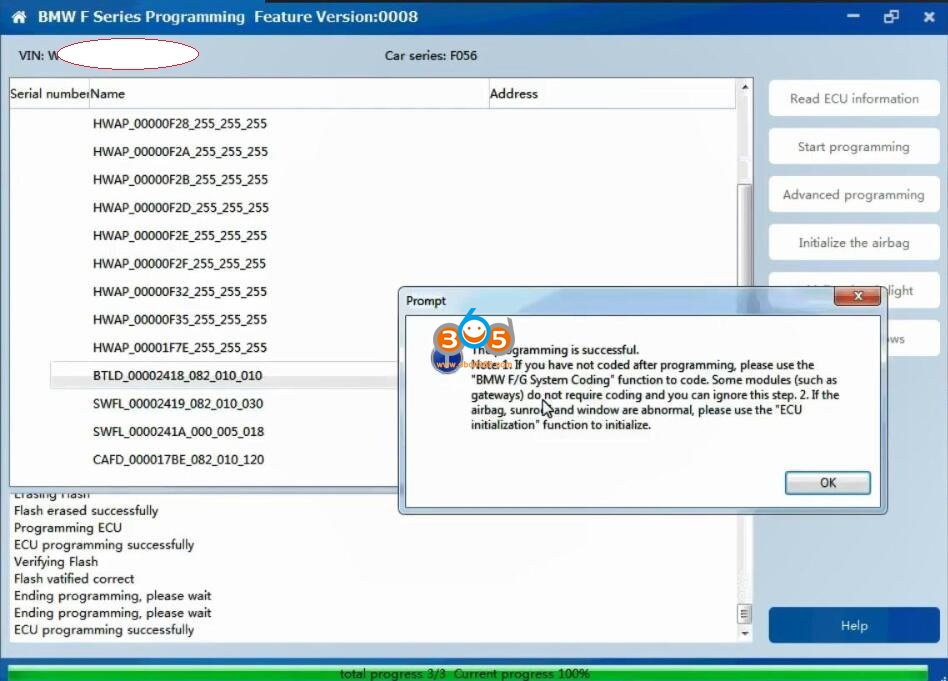Screen dimensions: 948x681
Task: Select row SWFL_0000241A_000_005_018
Action: coord(178,431)
